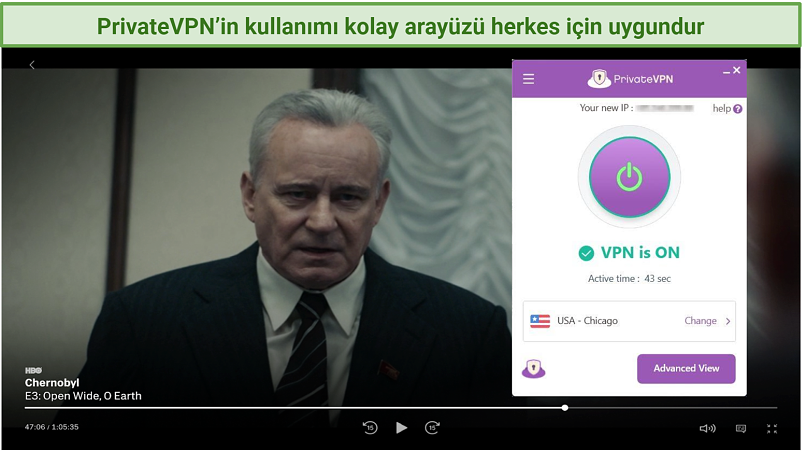Click the PrivateVPN shield icon at bottom left
806x451 pixels.
(x=534, y=369)
